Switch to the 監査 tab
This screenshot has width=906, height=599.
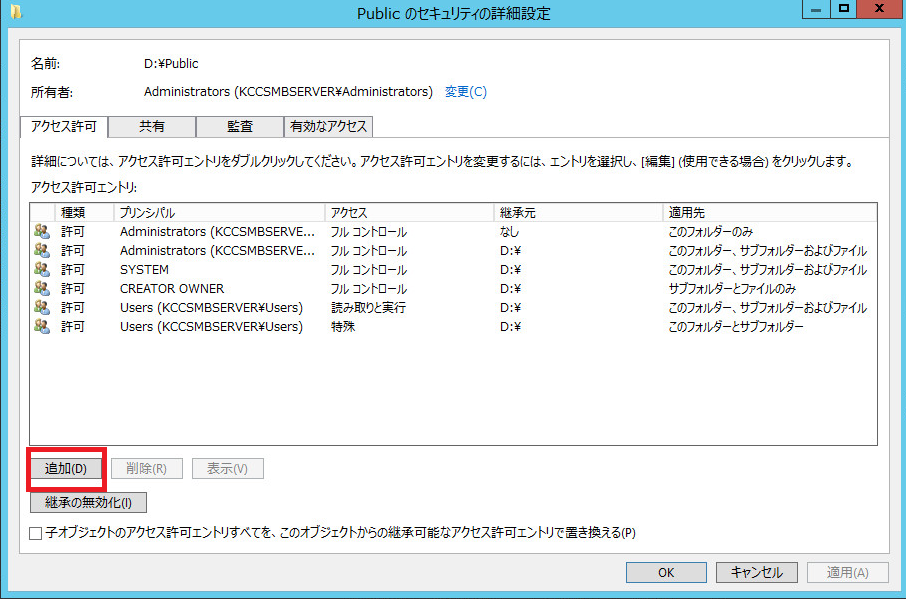(239, 127)
